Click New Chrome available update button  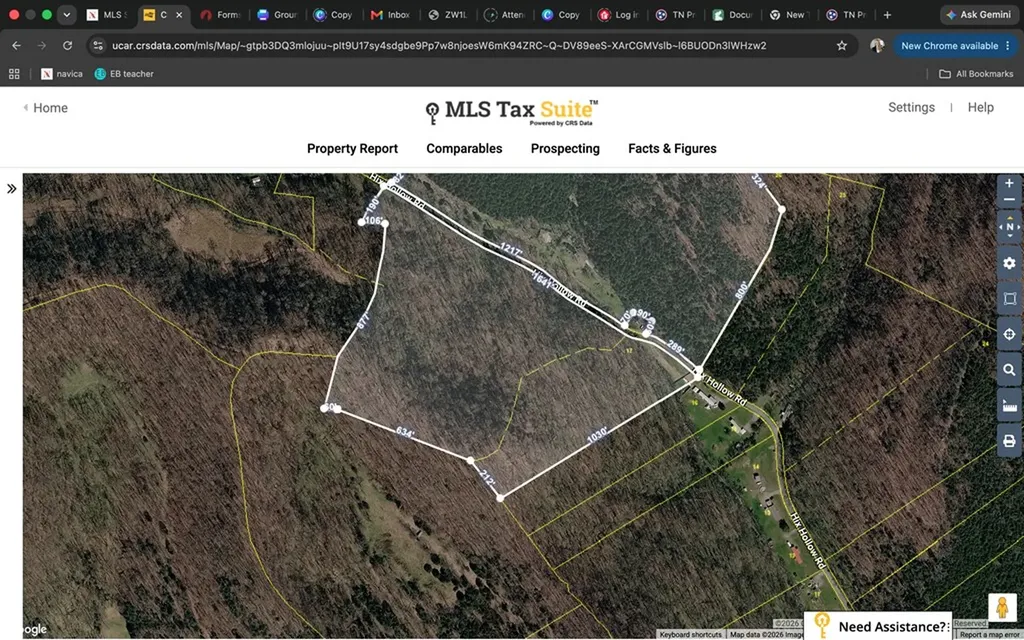(955, 45)
